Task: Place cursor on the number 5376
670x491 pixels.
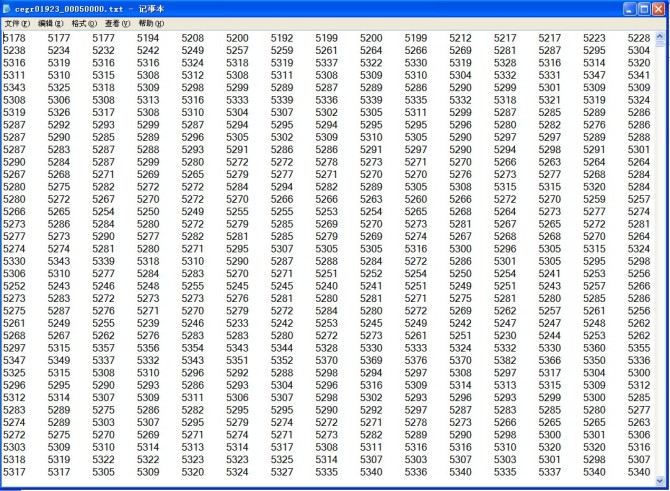Action: coord(416,360)
